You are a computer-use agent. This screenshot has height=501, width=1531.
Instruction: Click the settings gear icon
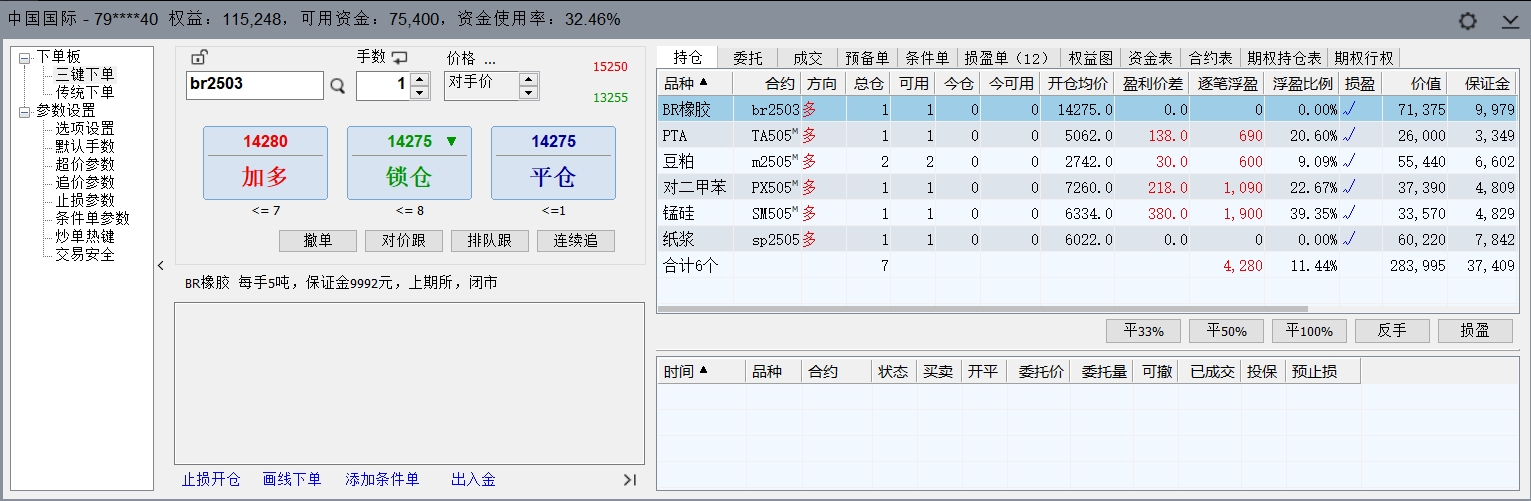pyautogui.click(x=1467, y=21)
